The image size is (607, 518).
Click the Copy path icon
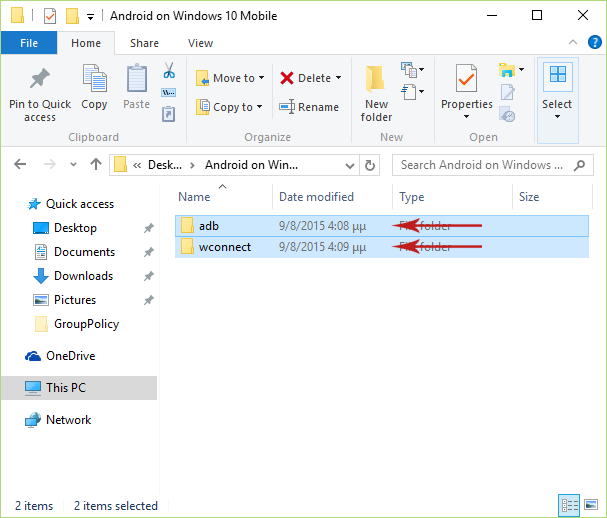(x=168, y=93)
